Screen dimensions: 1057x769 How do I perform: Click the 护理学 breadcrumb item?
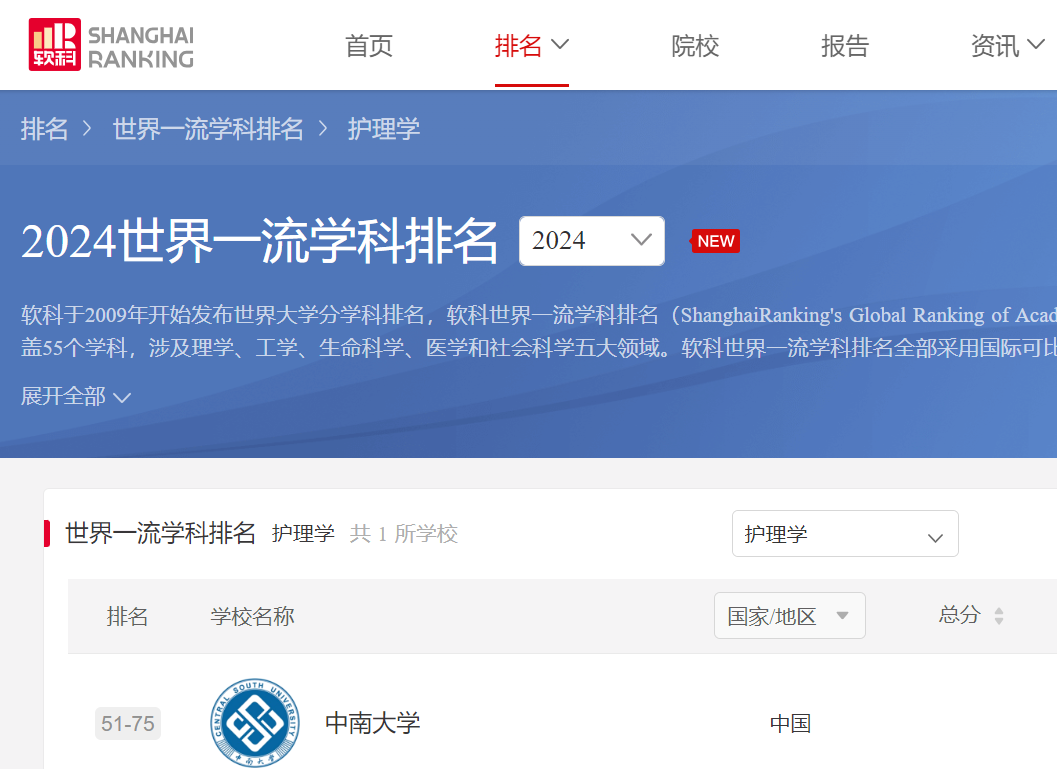383,129
